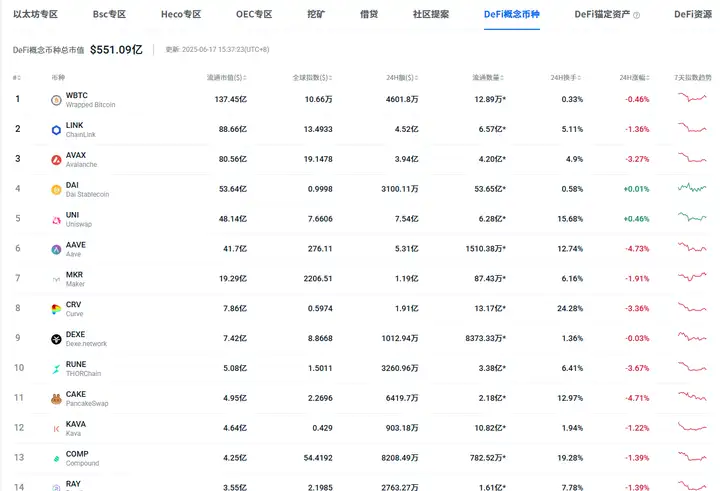Open the UNI Uniswap coin page
720x491 pixels.
pos(79,219)
